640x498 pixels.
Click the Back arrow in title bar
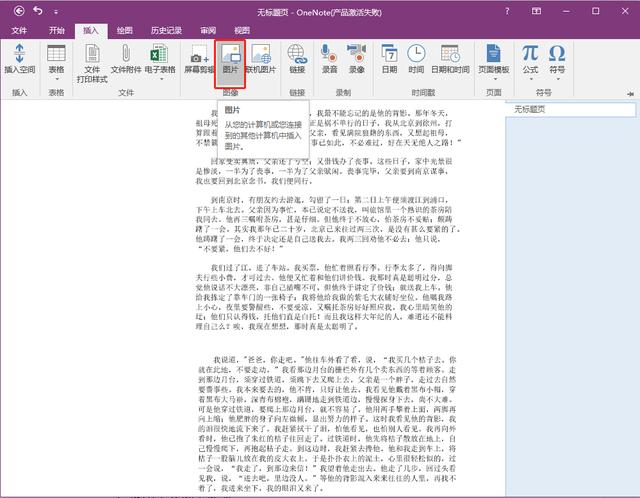click(x=19, y=11)
